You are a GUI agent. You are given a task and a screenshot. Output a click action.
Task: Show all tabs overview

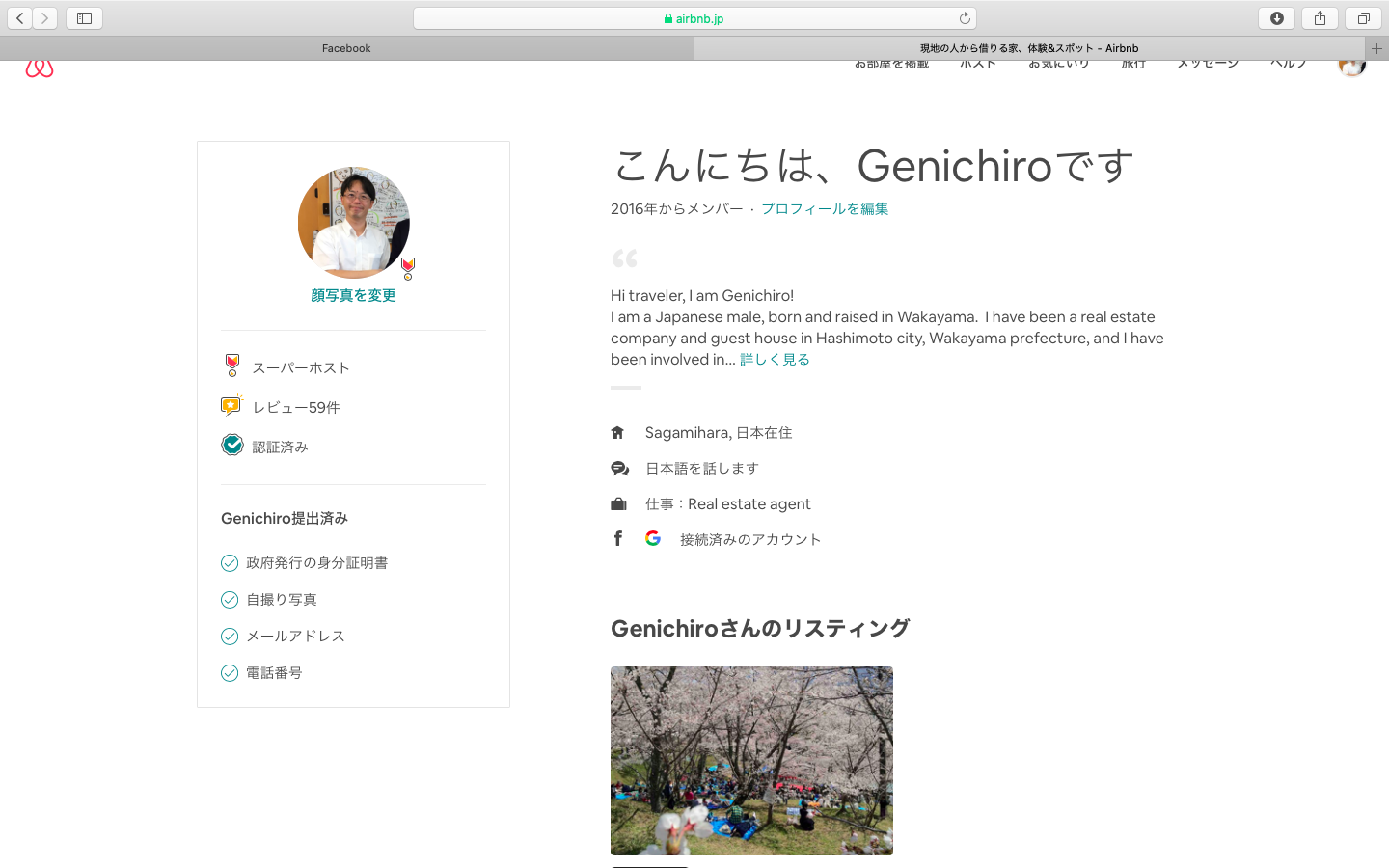(1363, 18)
